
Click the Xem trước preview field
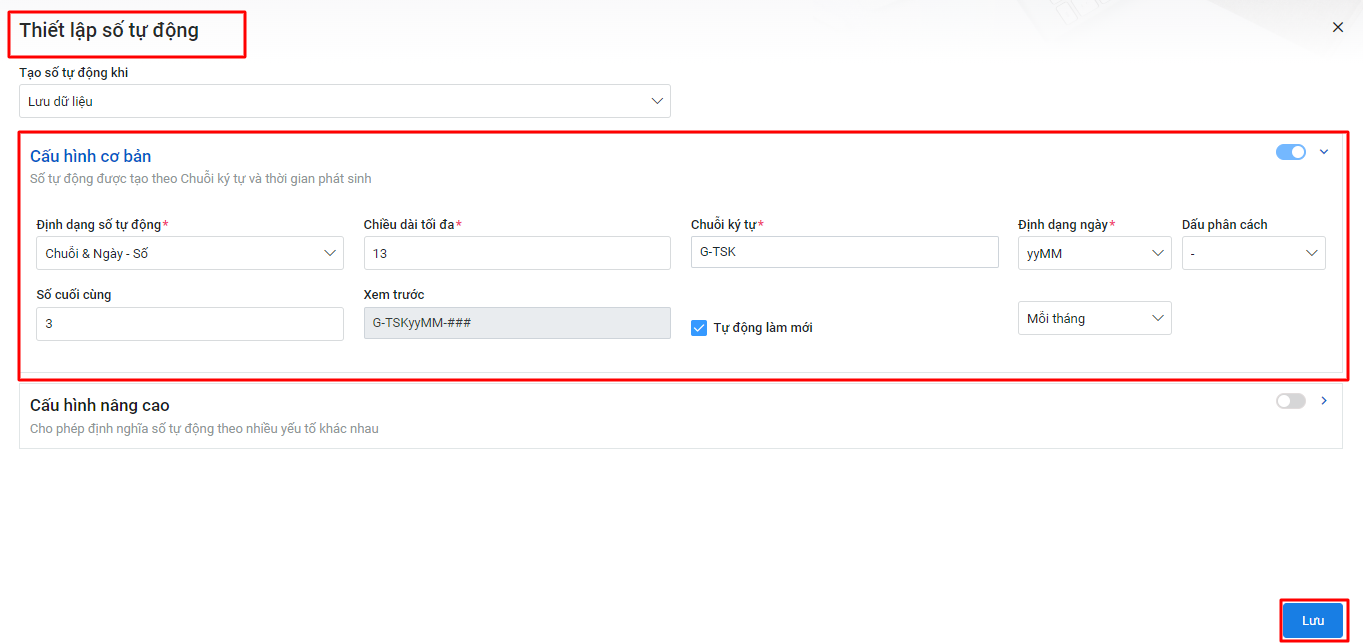click(517, 323)
